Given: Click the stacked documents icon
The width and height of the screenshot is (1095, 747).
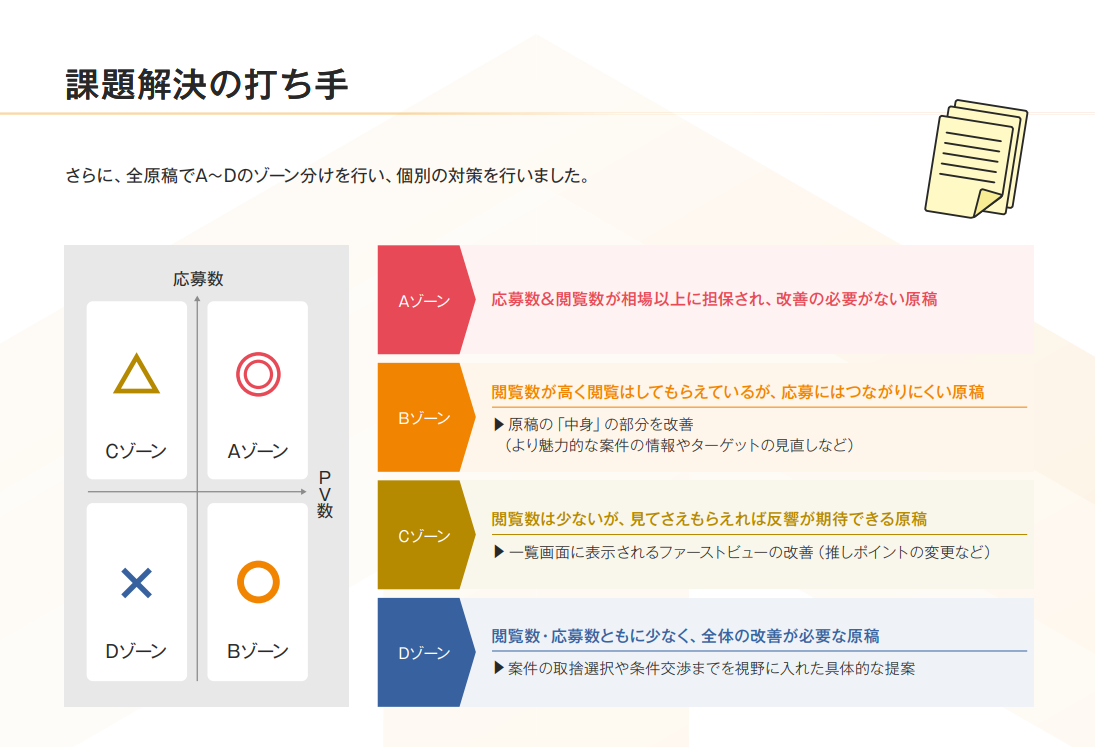Looking at the screenshot, I should pos(975,158).
